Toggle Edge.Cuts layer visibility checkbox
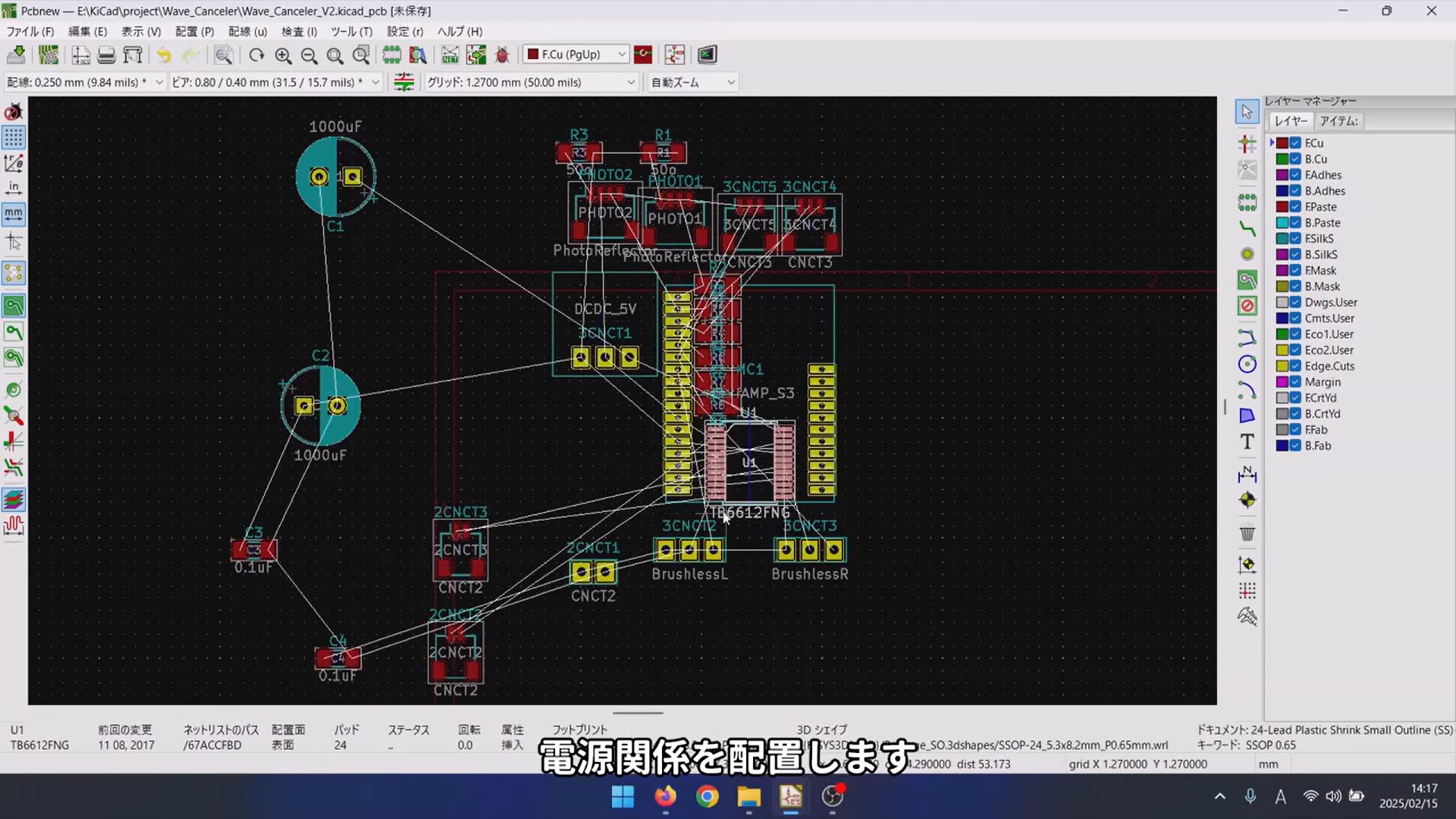The image size is (1456, 819). 1295,366
